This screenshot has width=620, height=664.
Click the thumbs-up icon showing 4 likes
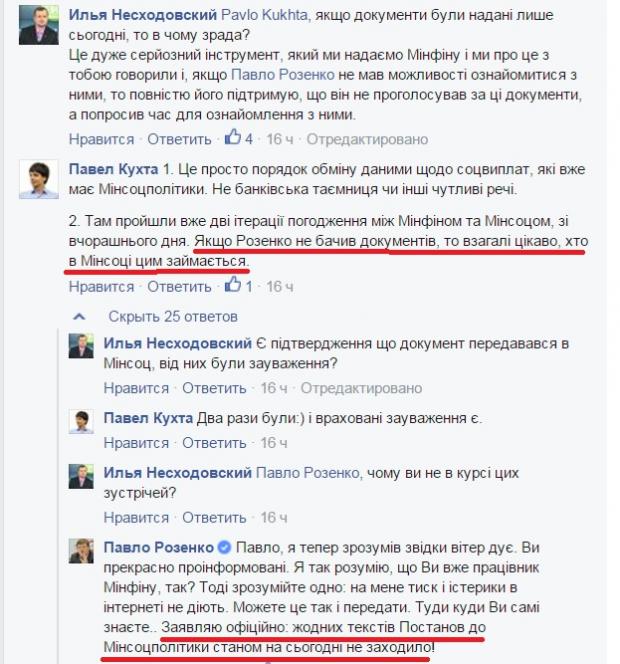pos(232,138)
